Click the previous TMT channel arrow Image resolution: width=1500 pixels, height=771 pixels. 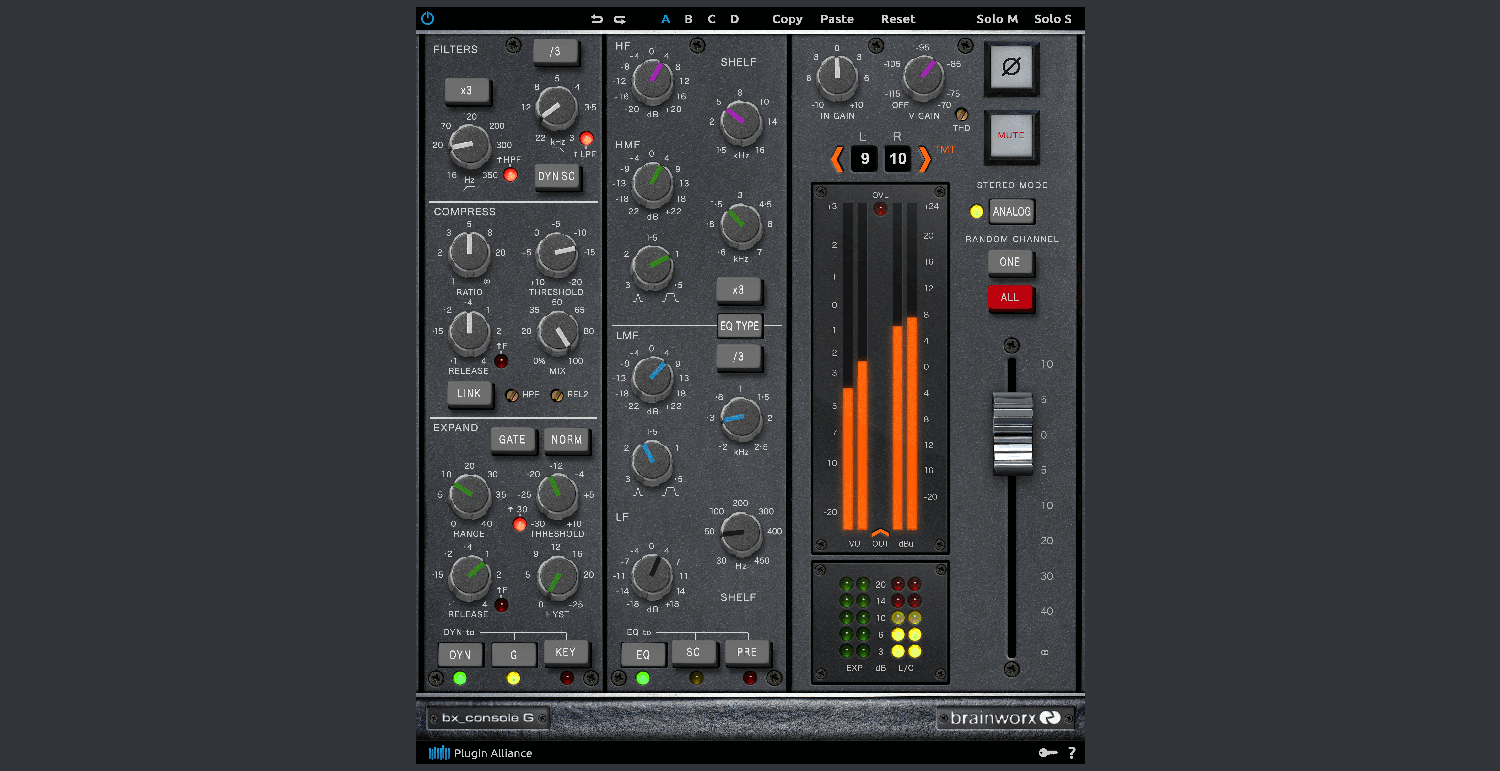[837, 158]
